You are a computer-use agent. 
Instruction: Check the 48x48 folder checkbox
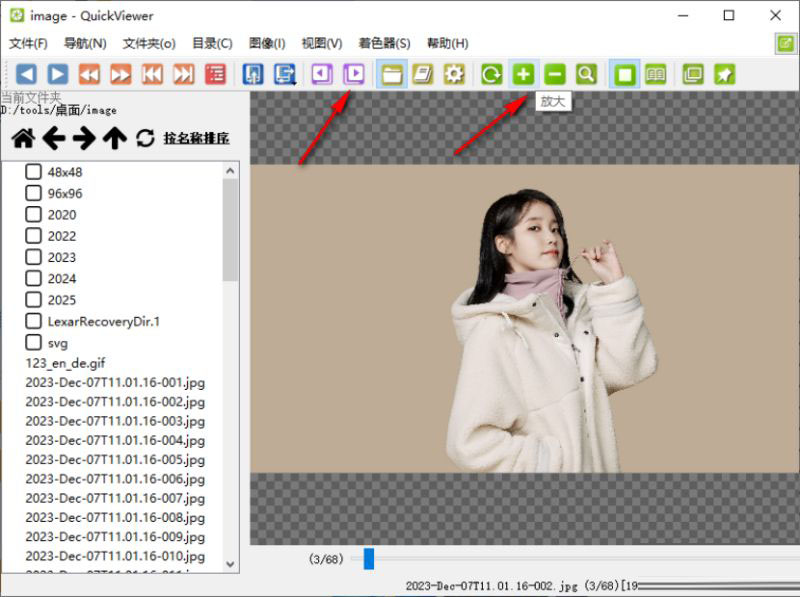tap(33, 171)
